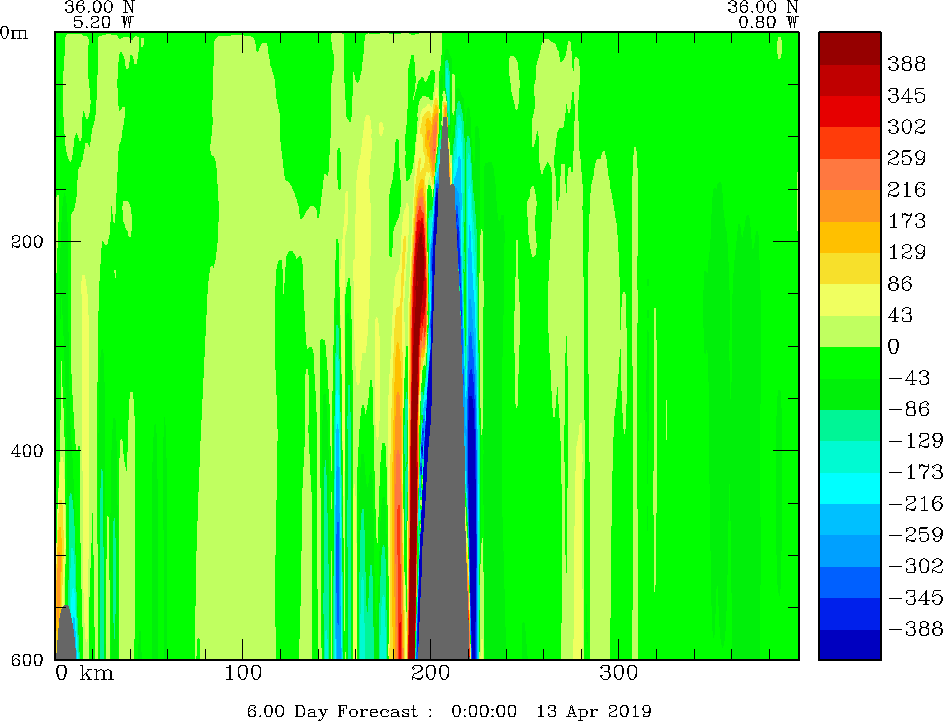
Task: Click the orange-red swatch between 259 and 302
Action: tap(850, 143)
